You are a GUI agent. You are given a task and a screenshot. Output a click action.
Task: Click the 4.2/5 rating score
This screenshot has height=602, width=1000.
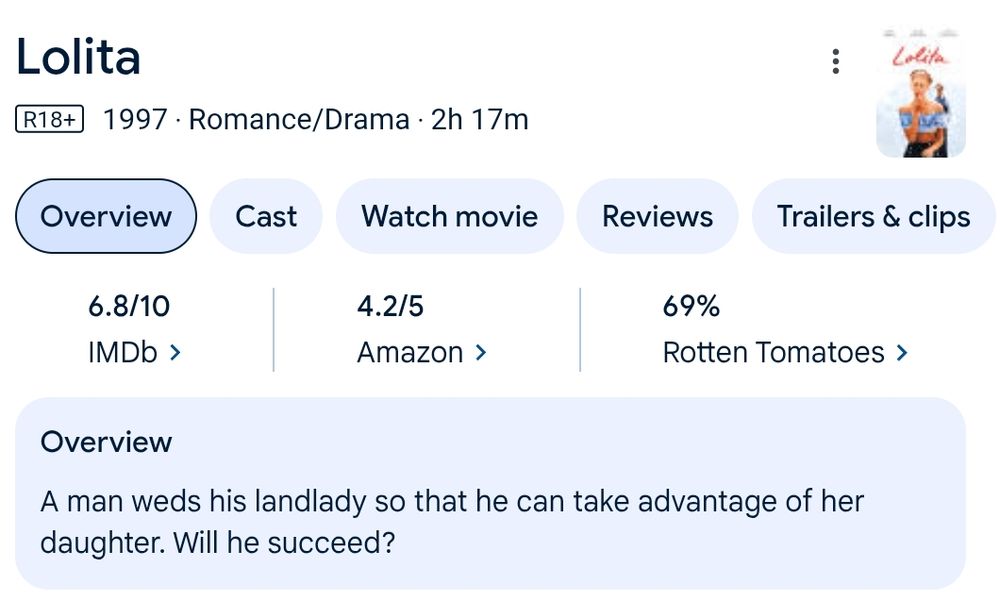click(x=390, y=306)
